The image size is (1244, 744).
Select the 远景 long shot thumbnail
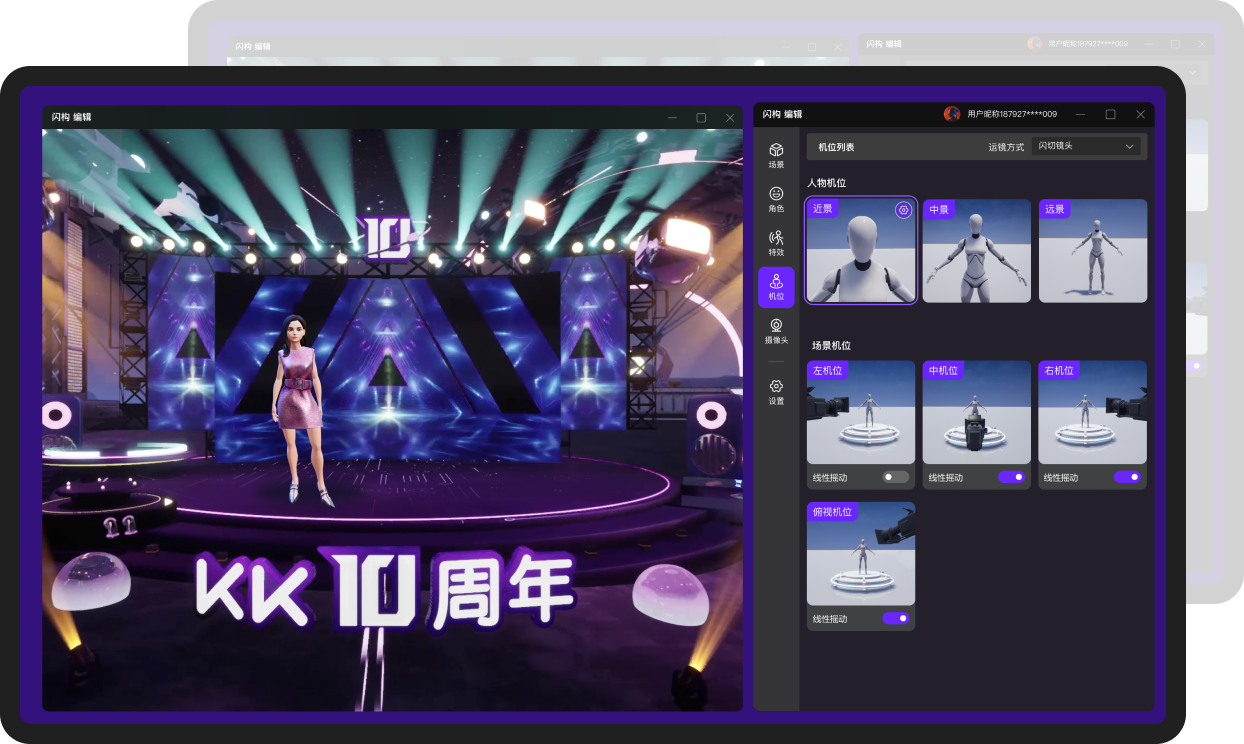tap(1093, 251)
